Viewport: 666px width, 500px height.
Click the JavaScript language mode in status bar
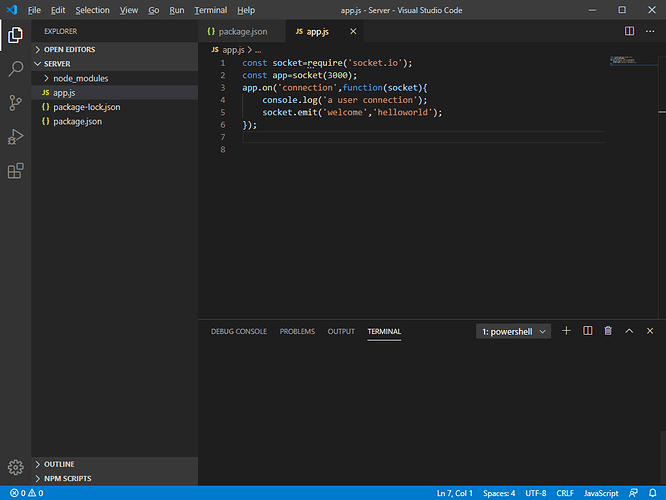[601, 493]
